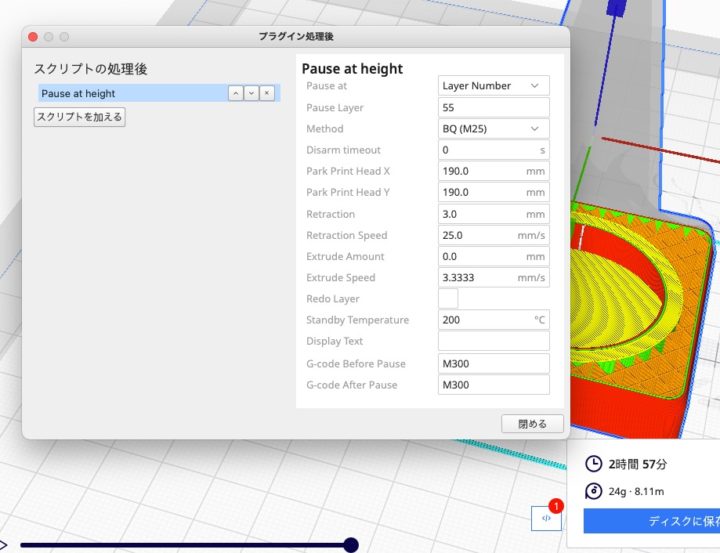
Task: Click the print time clock icon
Action: click(593, 464)
